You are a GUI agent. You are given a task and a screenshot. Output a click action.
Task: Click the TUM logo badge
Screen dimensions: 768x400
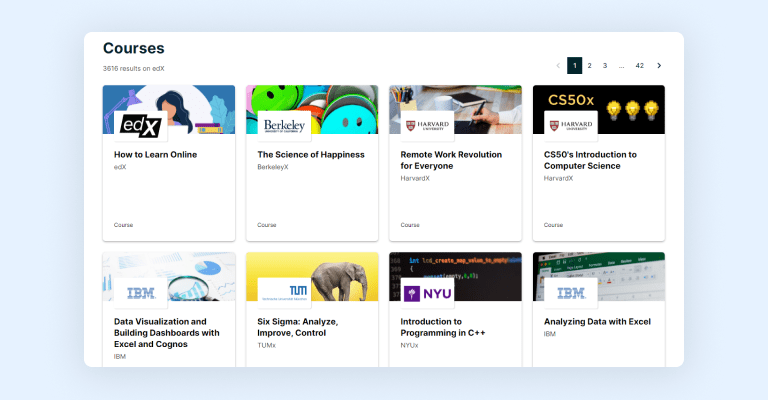coord(284,293)
